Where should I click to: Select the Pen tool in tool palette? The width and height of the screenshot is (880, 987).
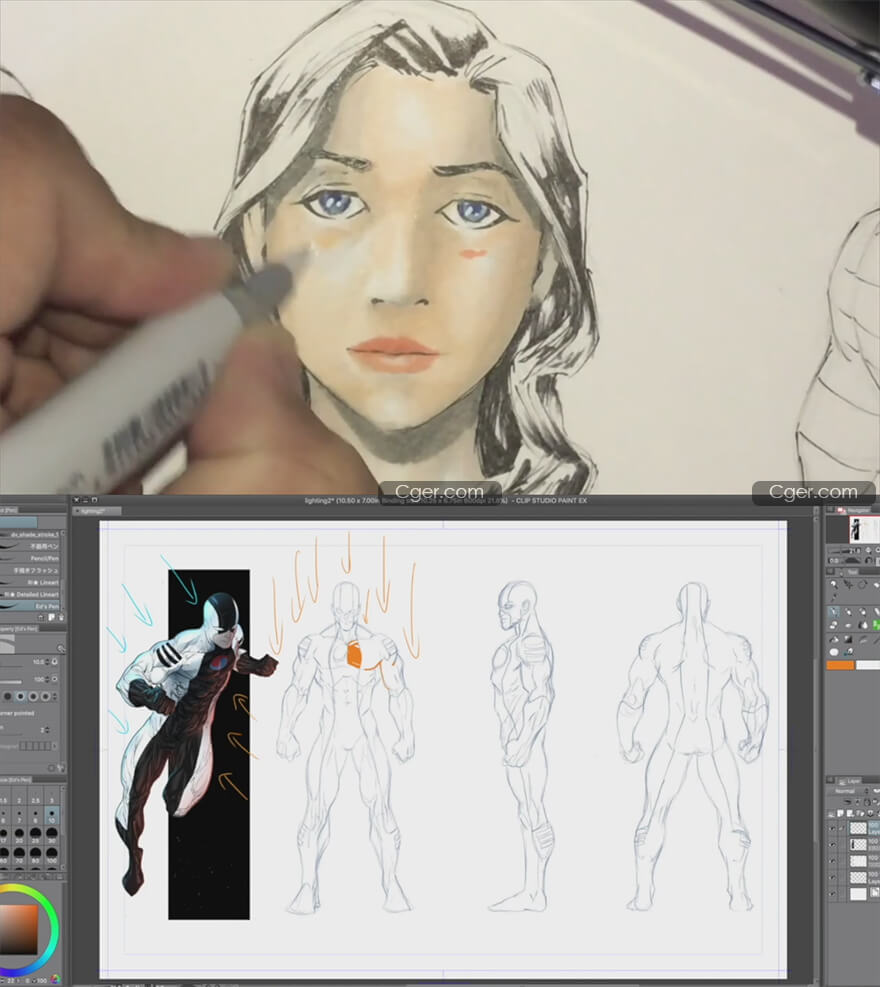[835, 612]
